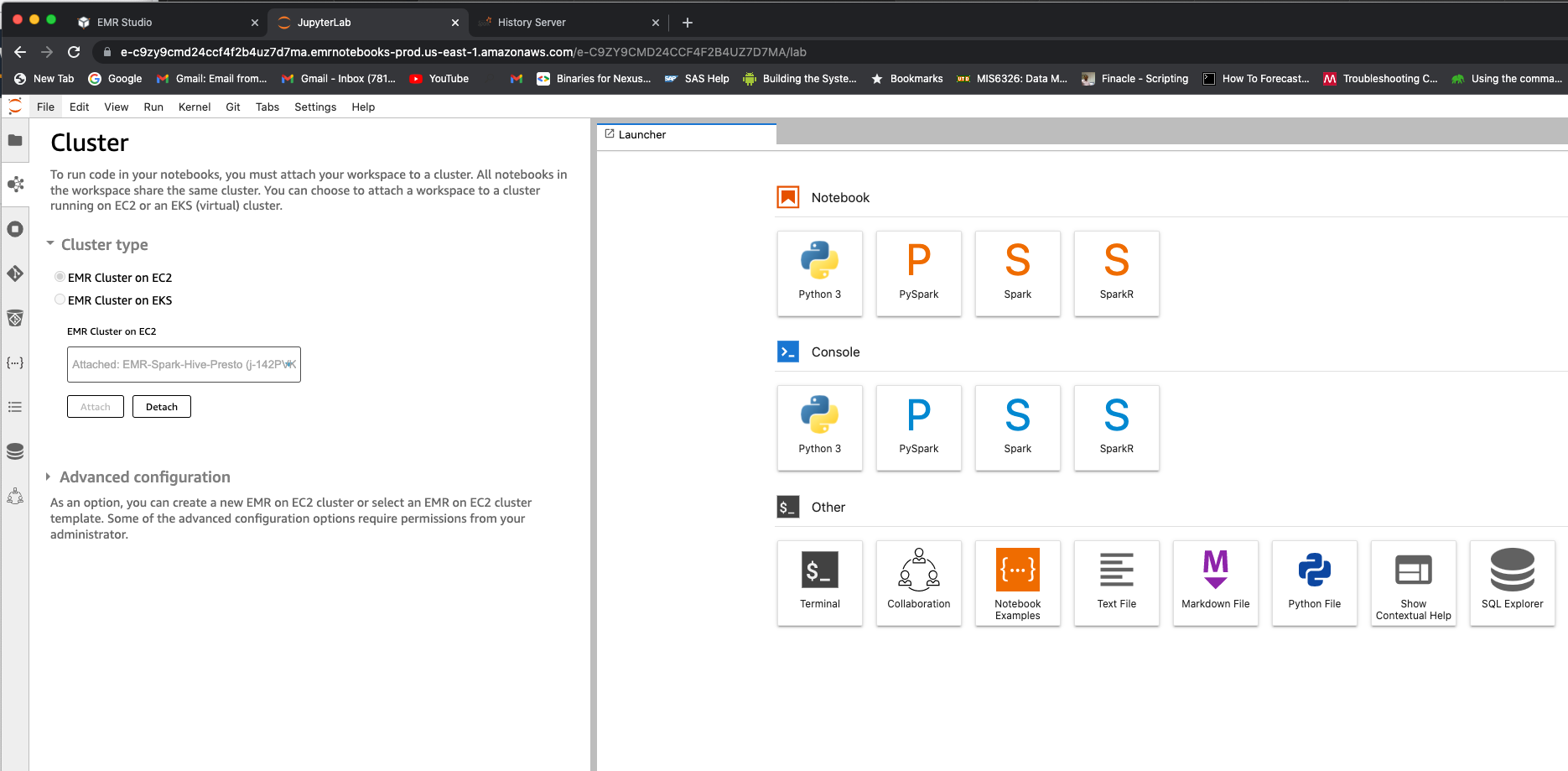Open Notebook Examples card in launcher
1568x771 pixels.
1018,583
